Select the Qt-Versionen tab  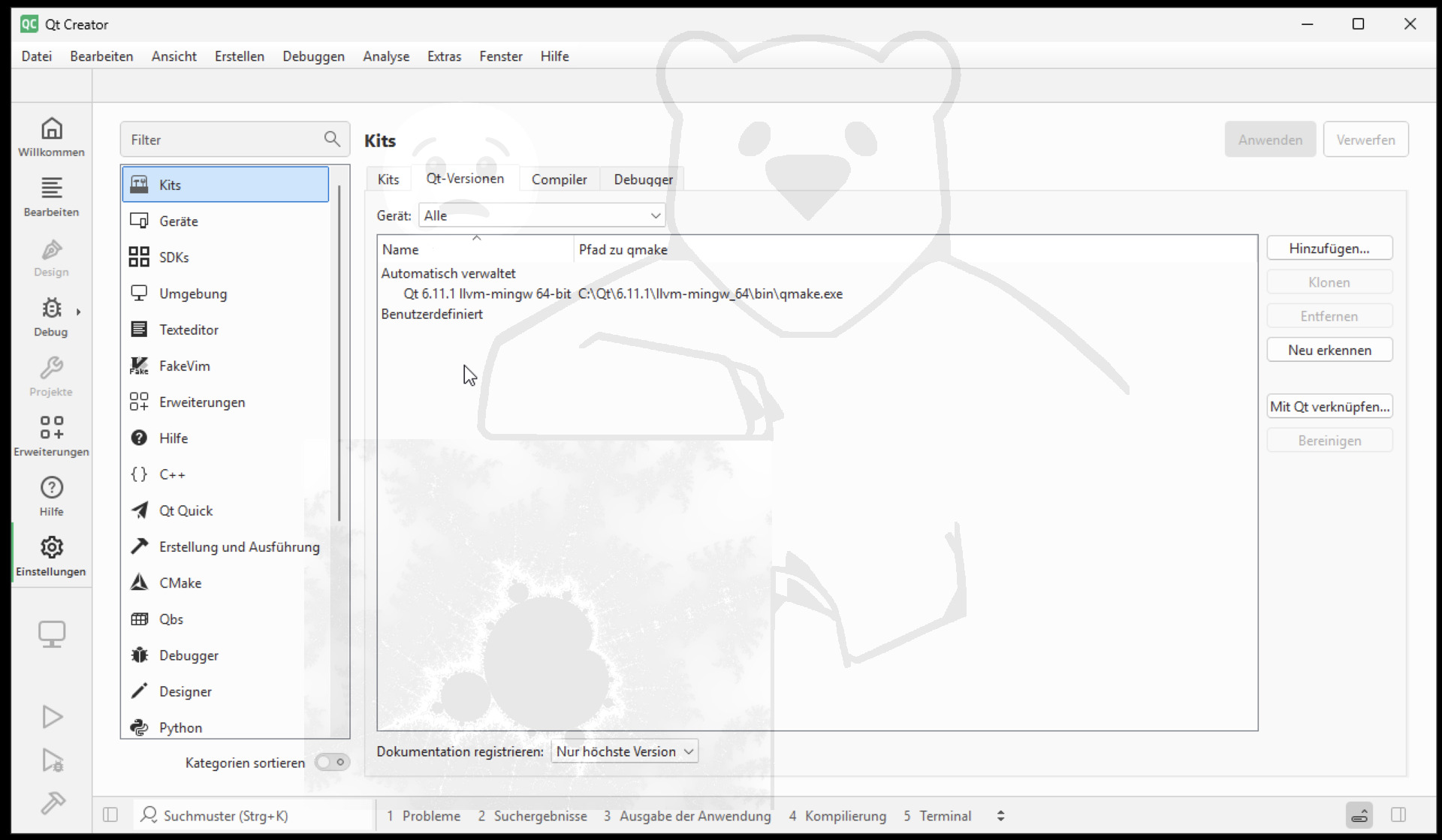[x=465, y=178]
